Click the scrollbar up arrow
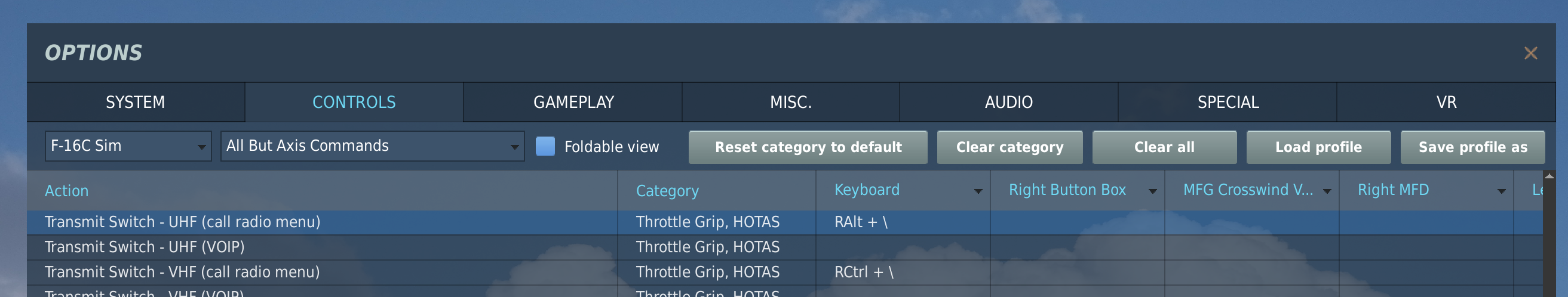Image resolution: width=1568 pixels, height=297 pixels. (1549, 176)
